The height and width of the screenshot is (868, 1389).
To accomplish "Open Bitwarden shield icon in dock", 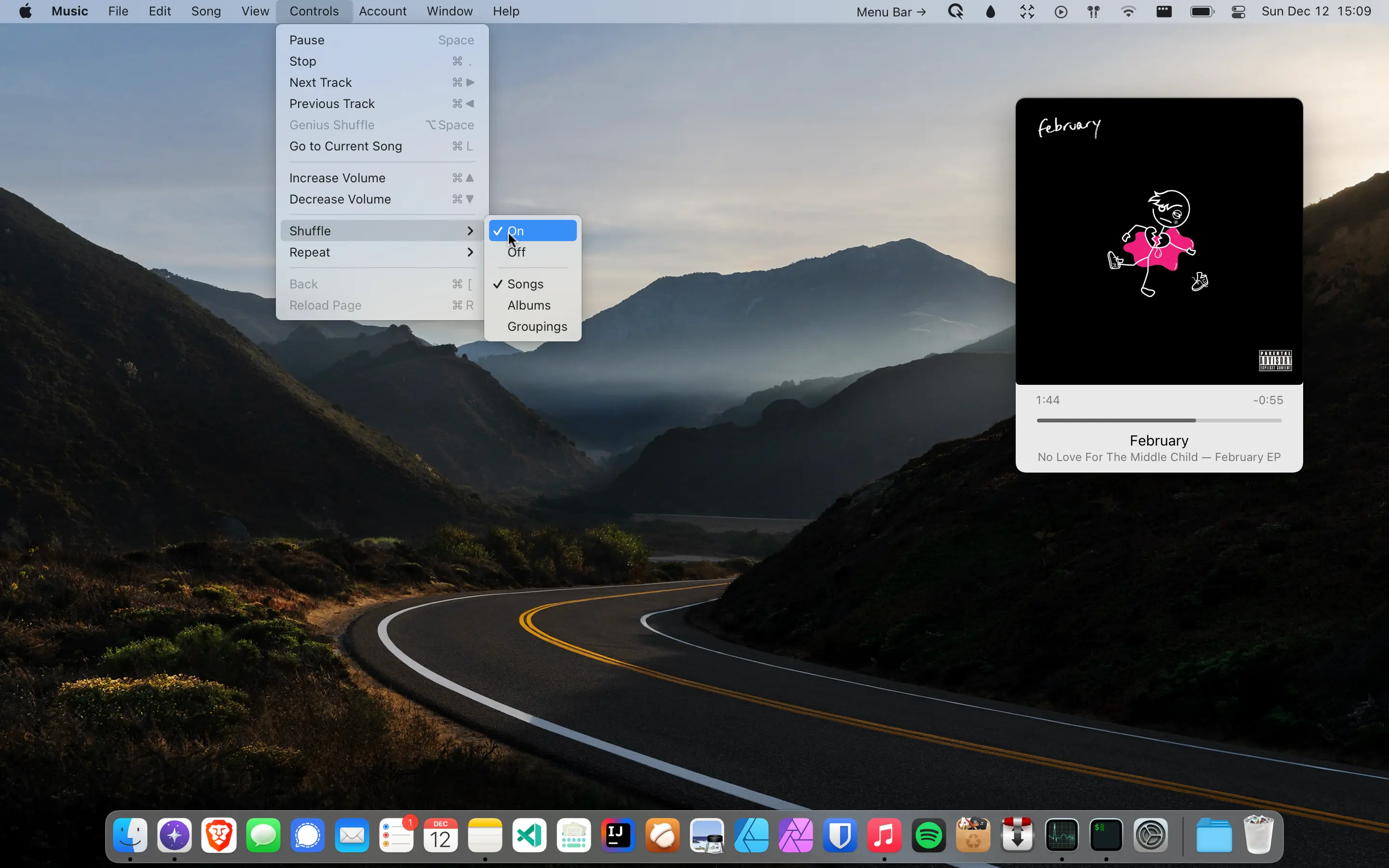I will (840, 835).
